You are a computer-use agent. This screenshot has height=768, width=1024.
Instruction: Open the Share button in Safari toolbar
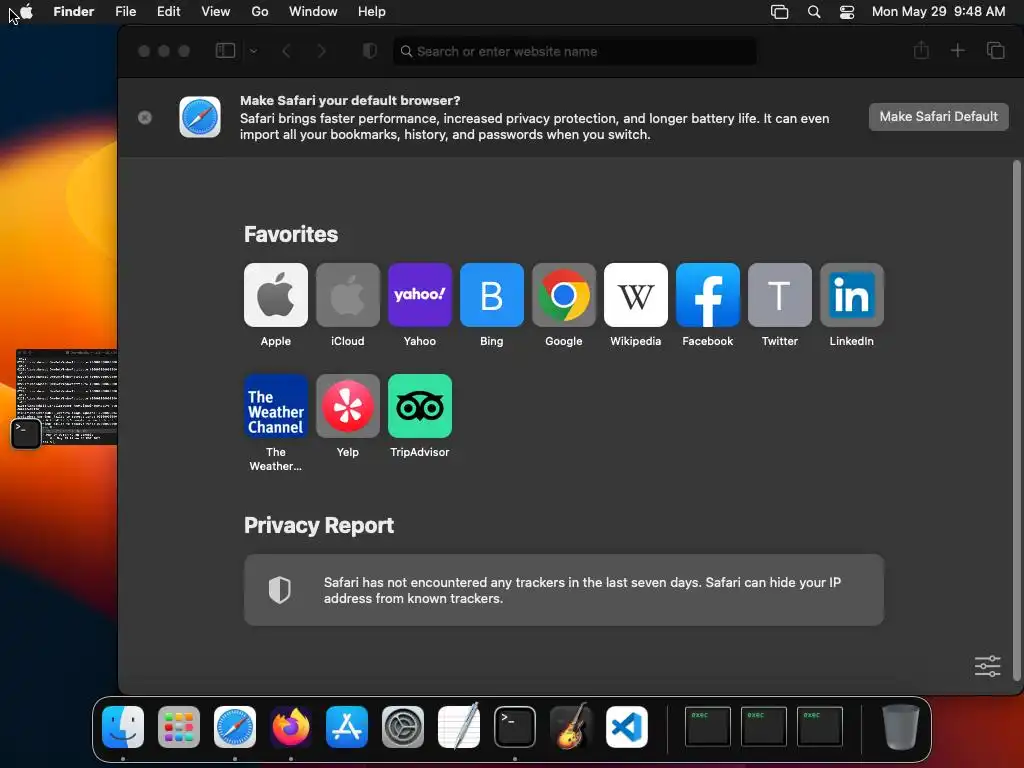[921, 50]
